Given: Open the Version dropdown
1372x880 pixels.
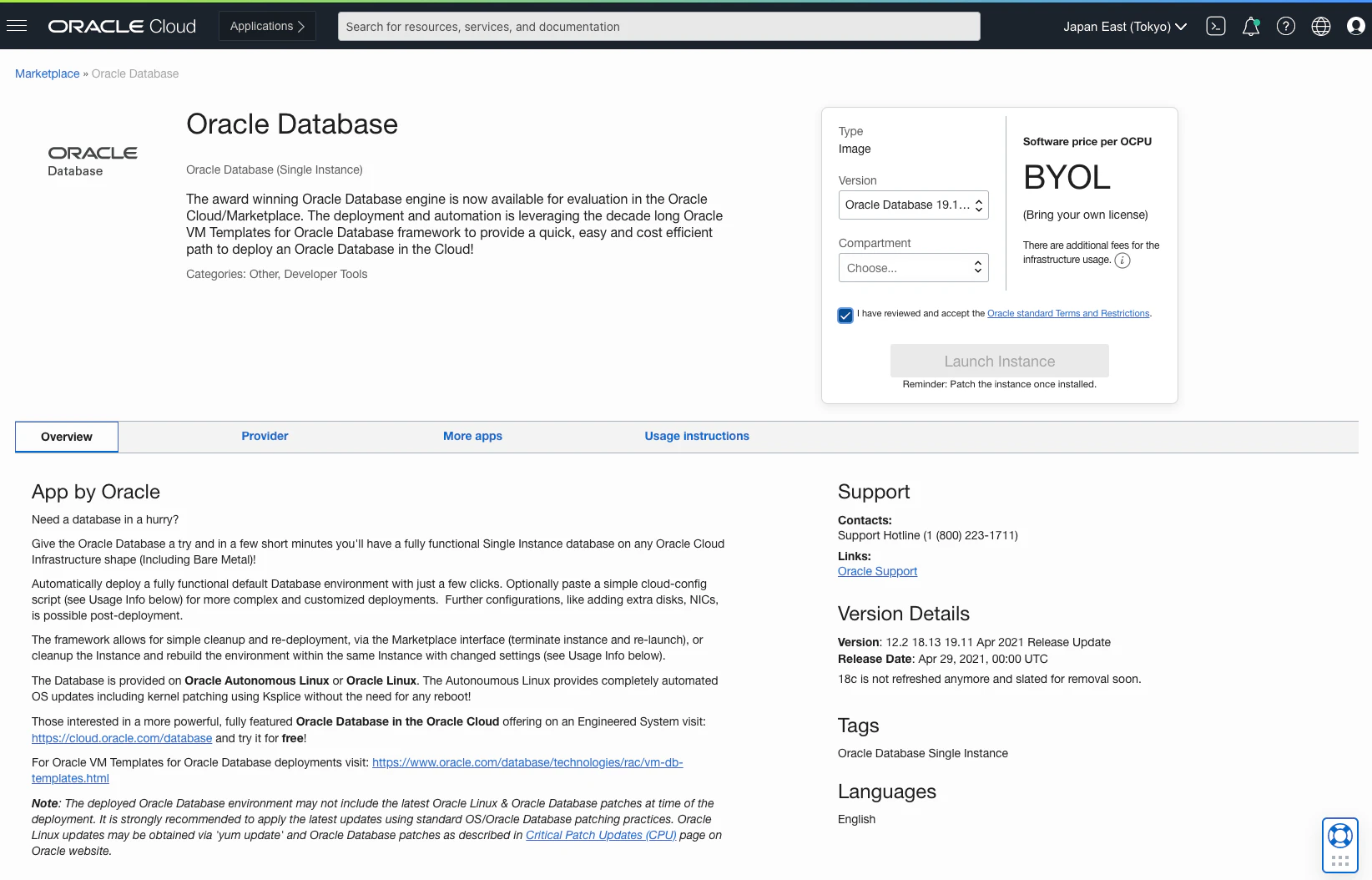Looking at the screenshot, I should tap(913, 205).
